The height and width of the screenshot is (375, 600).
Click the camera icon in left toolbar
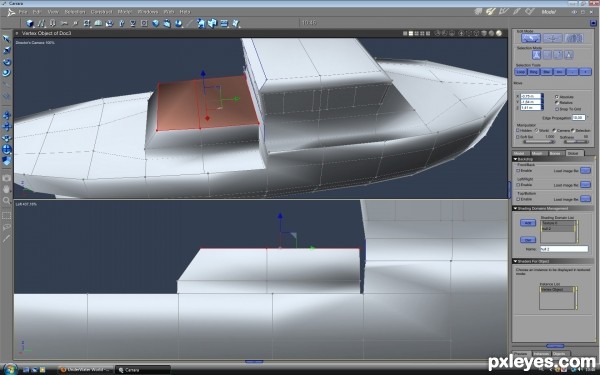pos(7,178)
